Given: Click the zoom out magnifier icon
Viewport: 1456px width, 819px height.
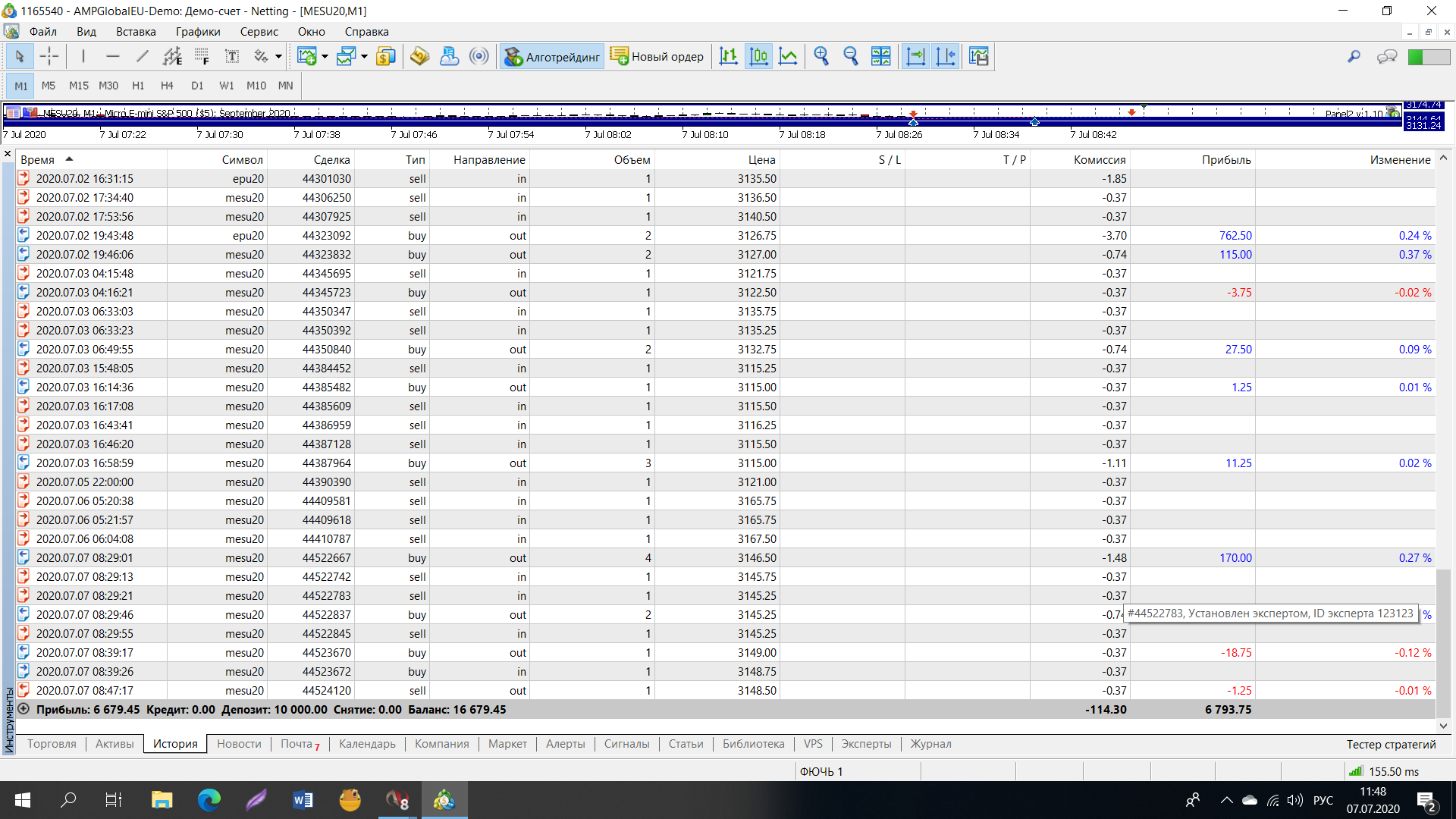Looking at the screenshot, I should click(851, 56).
